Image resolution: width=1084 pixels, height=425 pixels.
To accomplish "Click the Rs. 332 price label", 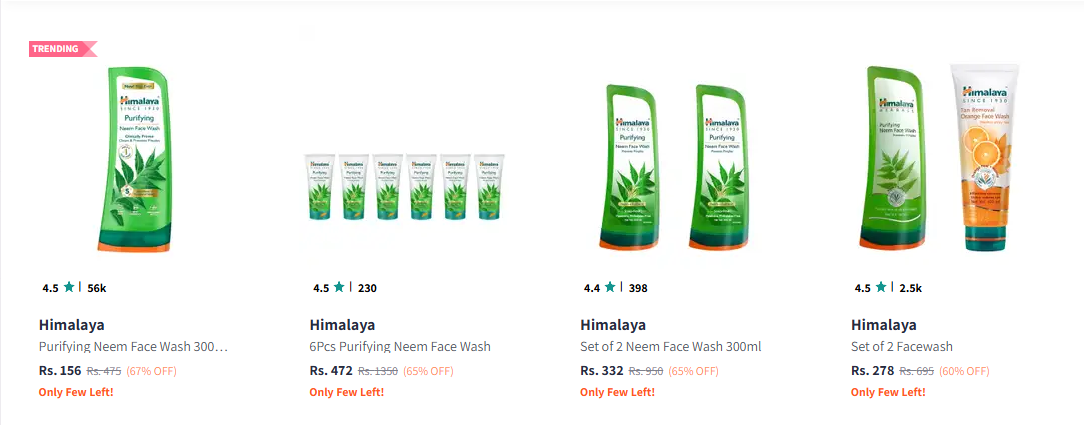I will coord(601,370).
